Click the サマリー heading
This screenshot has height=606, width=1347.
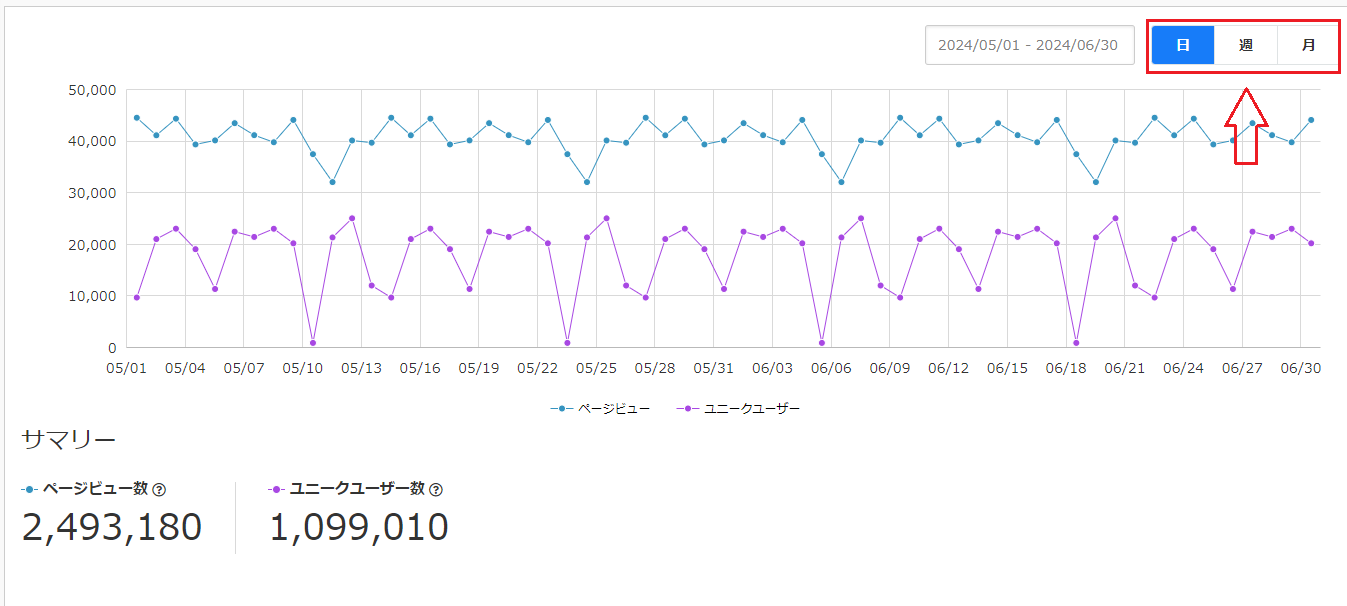pyautogui.click(x=68, y=440)
